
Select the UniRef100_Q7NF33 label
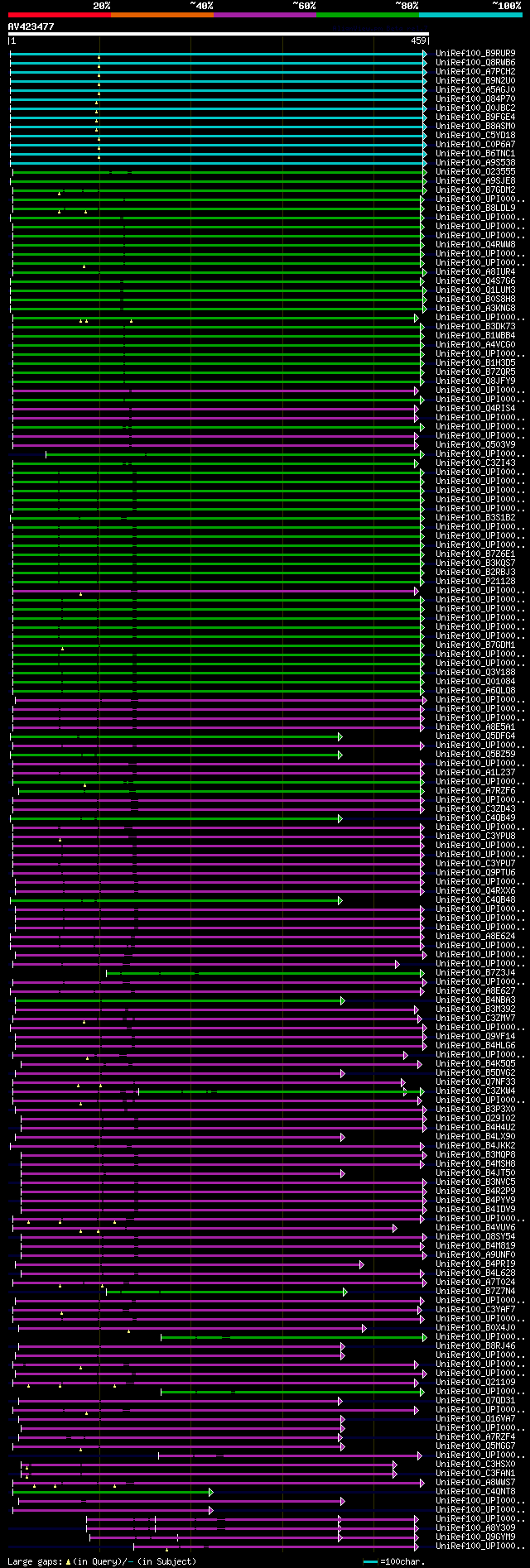pos(475,1082)
